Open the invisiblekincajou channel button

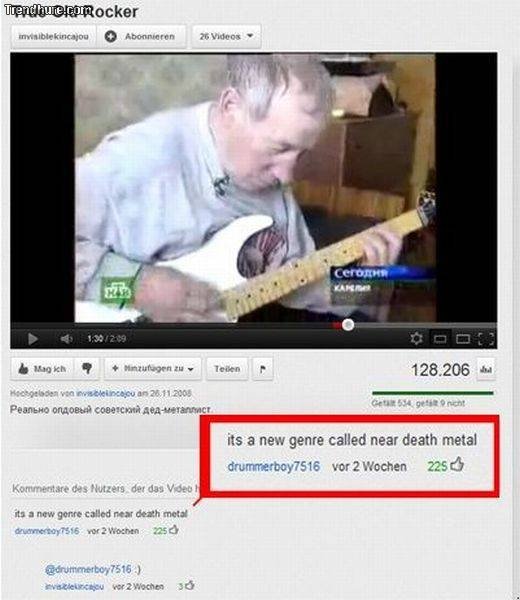coord(54,36)
